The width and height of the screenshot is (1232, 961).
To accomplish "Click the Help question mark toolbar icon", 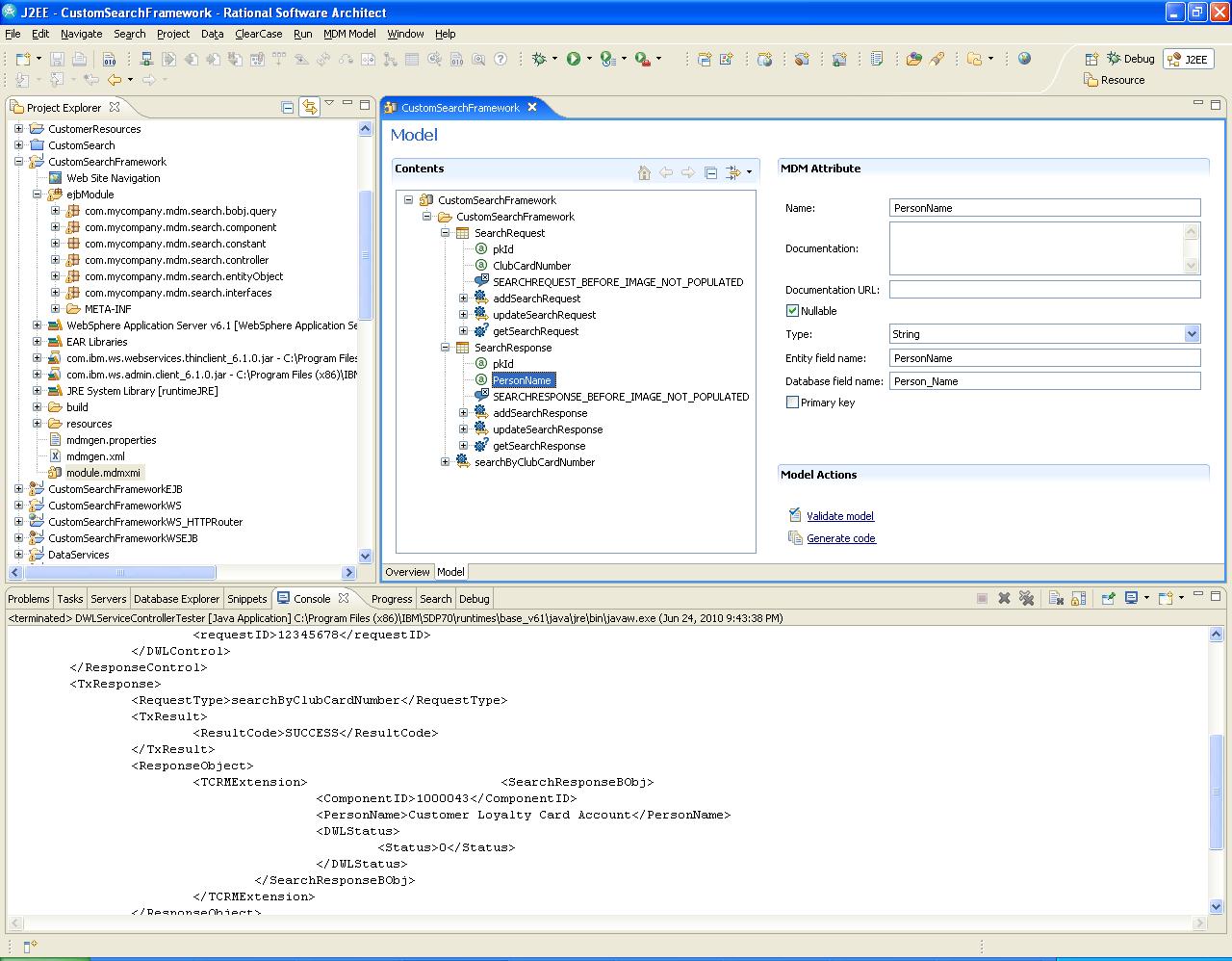I will tap(500, 59).
